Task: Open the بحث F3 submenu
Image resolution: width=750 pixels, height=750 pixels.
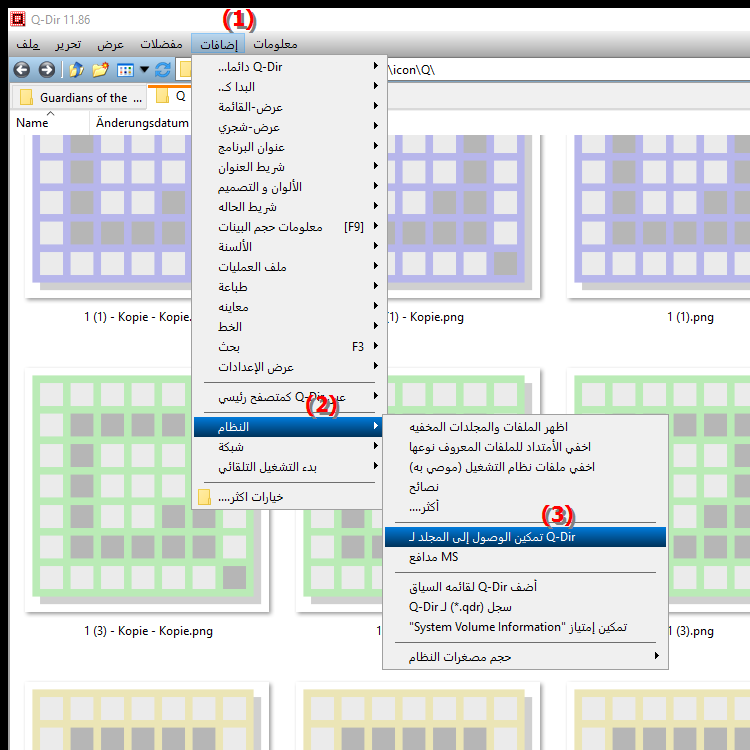Action: coord(289,347)
